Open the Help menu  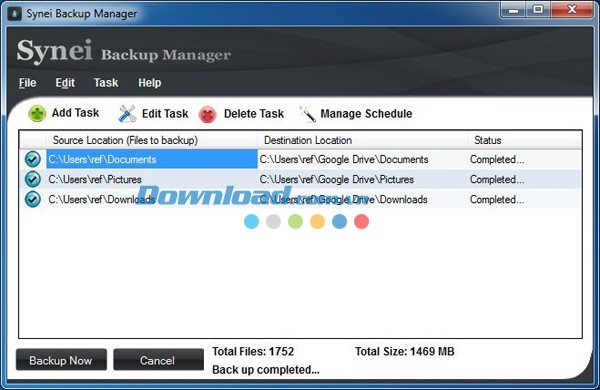(x=150, y=83)
